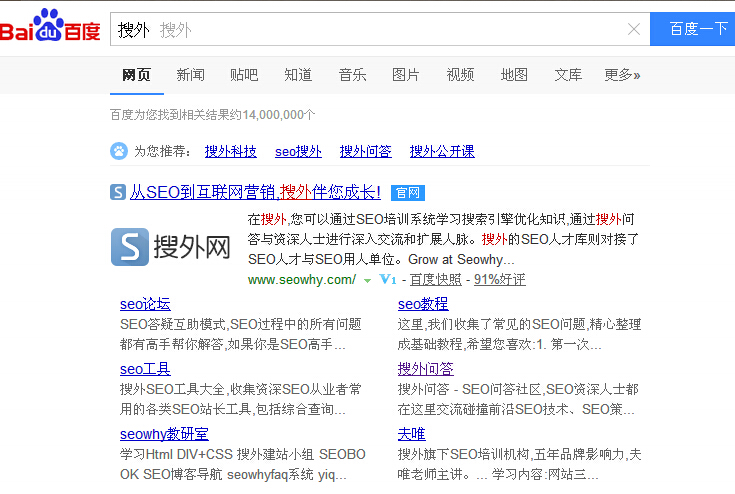Open recommended search seo搜外
Image resolution: width=735 pixels, height=494 pixels.
(298, 151)
